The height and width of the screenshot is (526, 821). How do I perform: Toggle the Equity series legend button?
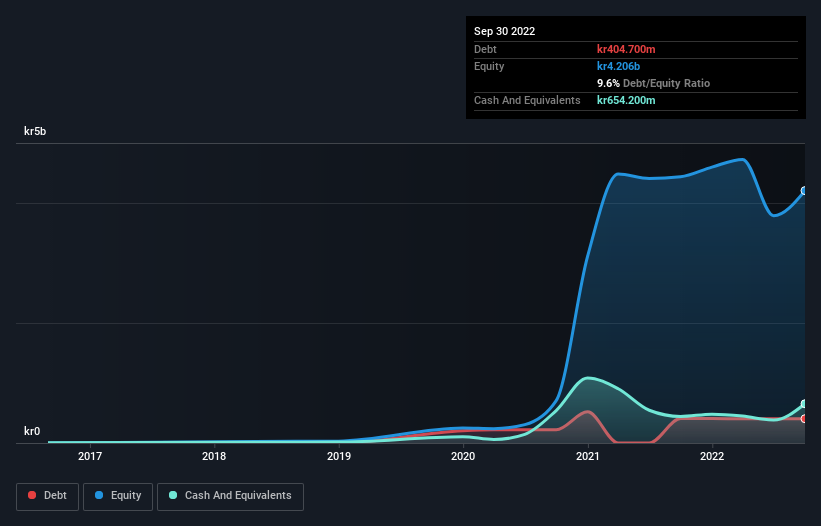[118, 496]
